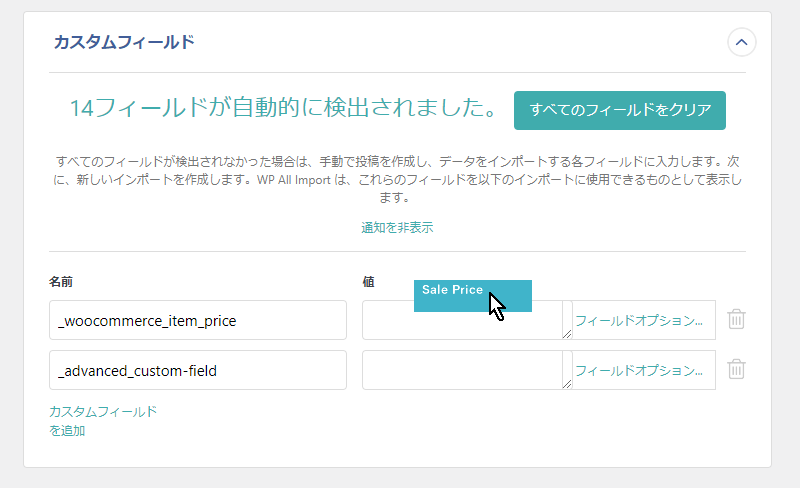Click the 値 column label

(x=368, y=282)
